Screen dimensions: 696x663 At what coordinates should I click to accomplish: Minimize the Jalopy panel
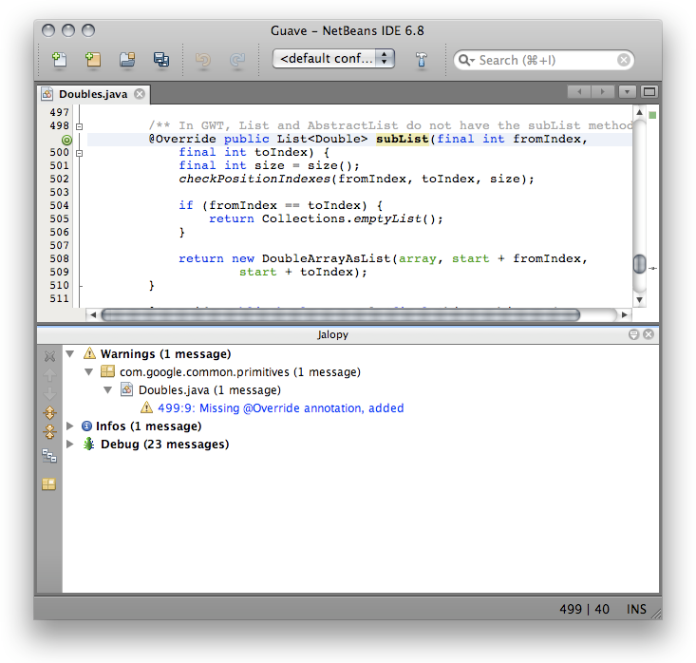point(634,335)
